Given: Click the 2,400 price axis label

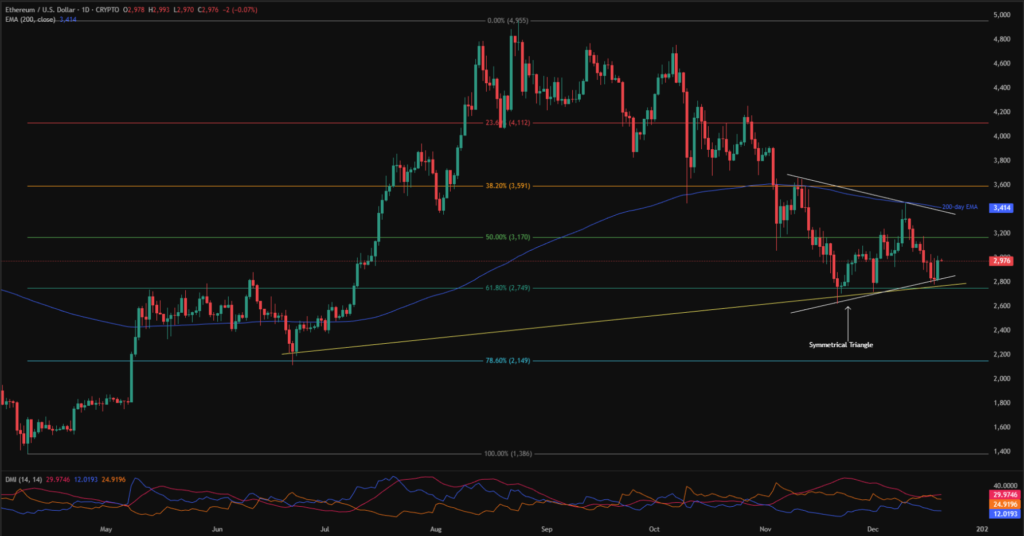Looking at the screenshot, I should [x=1002, y=330].
